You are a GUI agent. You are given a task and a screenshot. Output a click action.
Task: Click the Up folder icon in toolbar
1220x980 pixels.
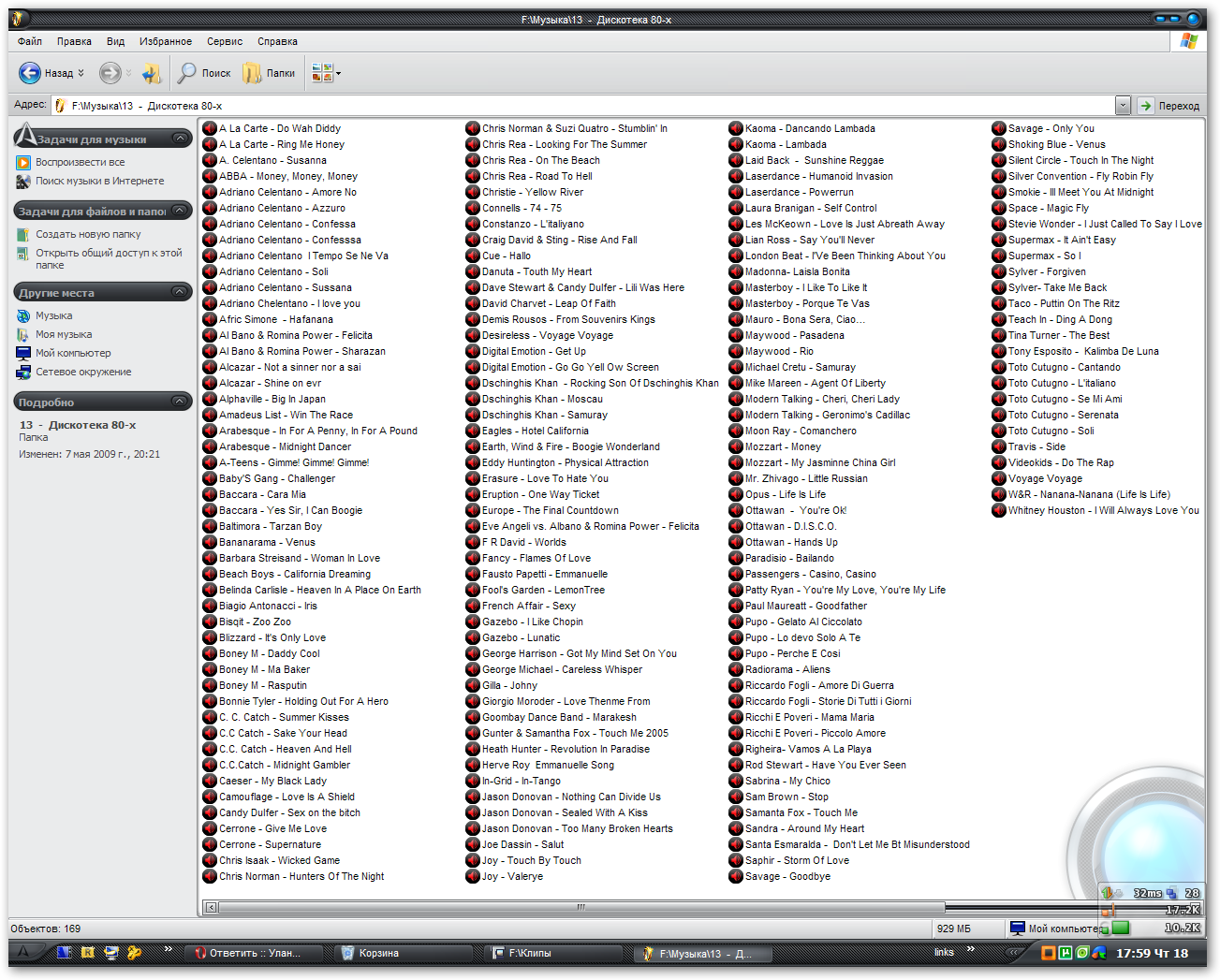click(x=152, y=73)
